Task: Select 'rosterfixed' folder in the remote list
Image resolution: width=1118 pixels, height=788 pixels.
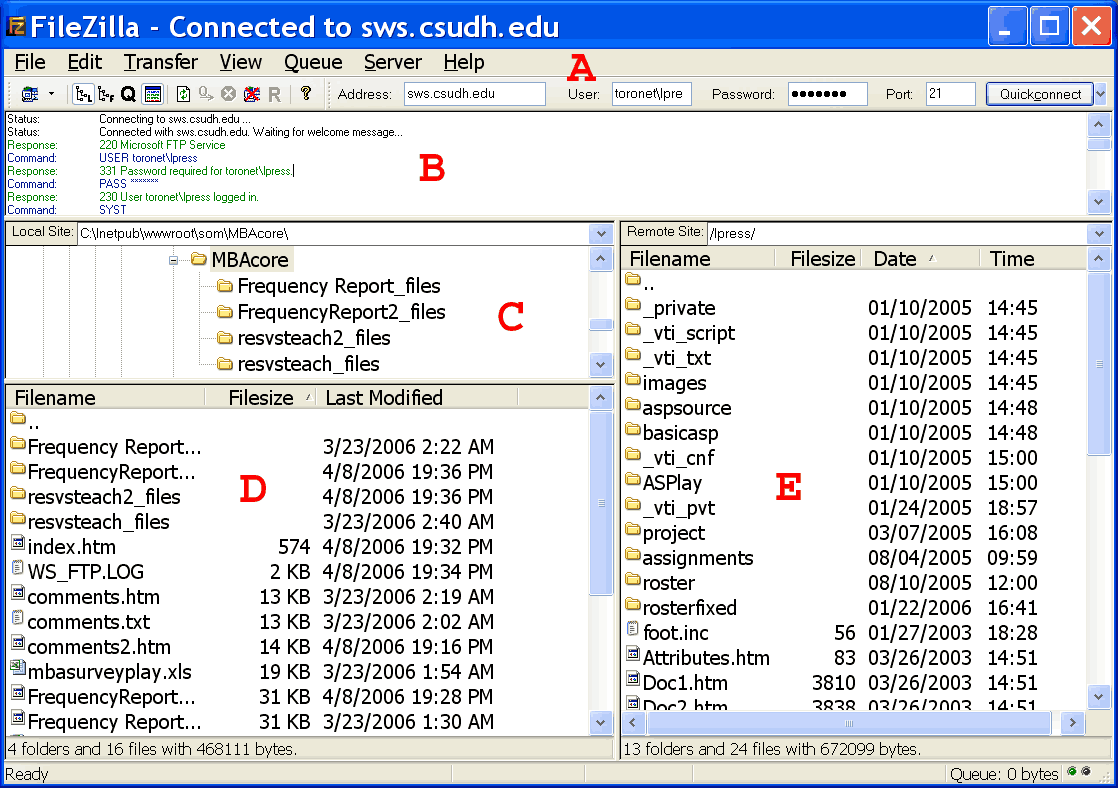Action: pyautogui.click(x=689, y=608)
